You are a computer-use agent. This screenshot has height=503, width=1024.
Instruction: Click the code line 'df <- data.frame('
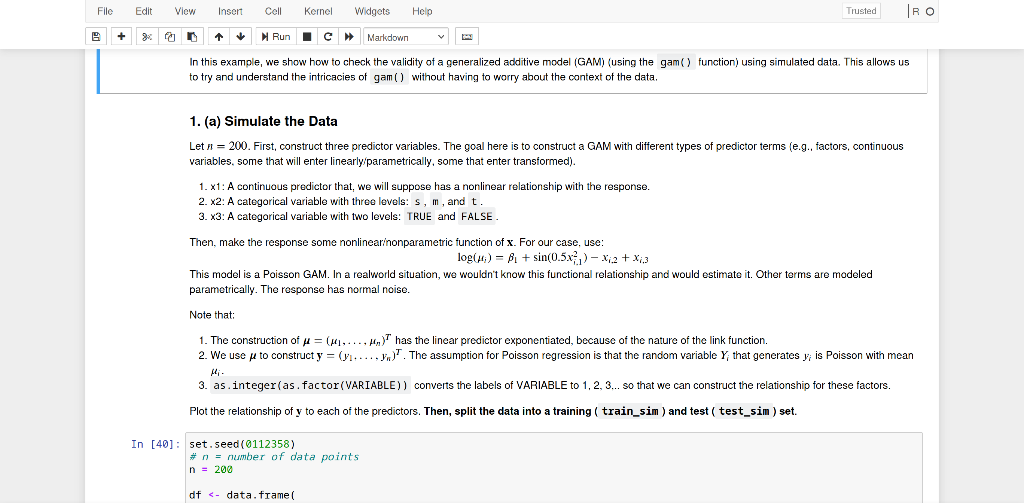[242, 495]
